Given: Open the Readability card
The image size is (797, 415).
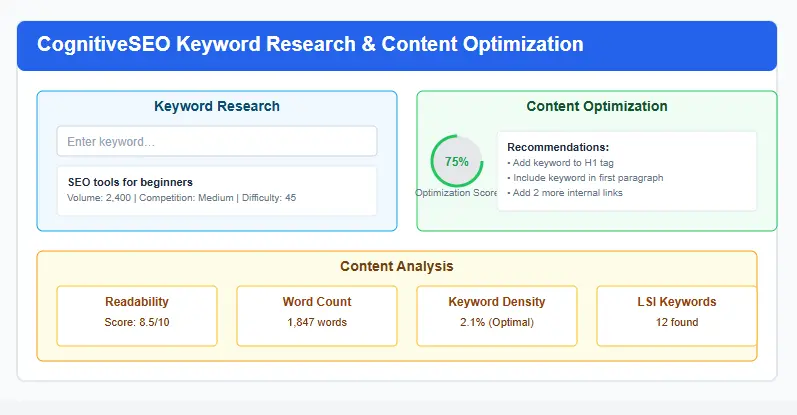Looking at the screenshot, I should coord(137,315).
